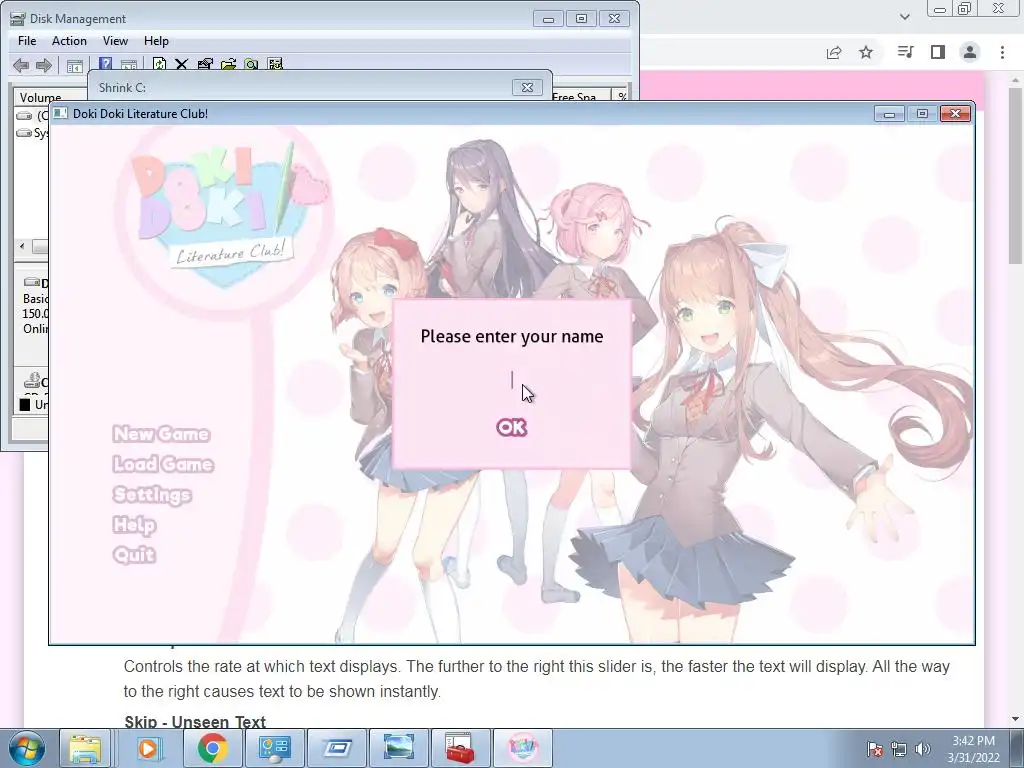Focus the name input field
This screenshot has width=1024, height=768.
pos(512,380)
